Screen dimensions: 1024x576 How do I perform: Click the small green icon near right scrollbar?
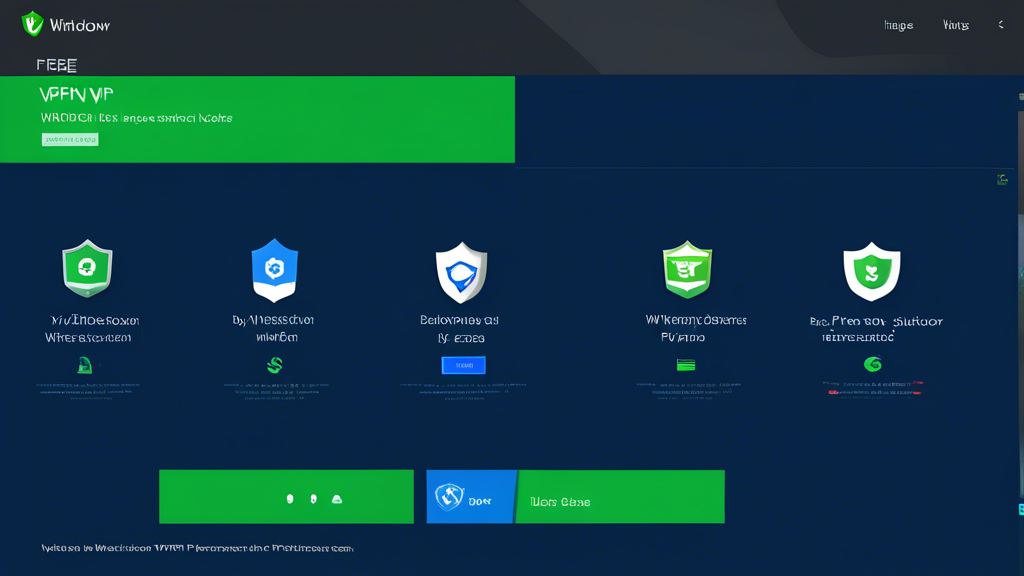click(1002, 180)
